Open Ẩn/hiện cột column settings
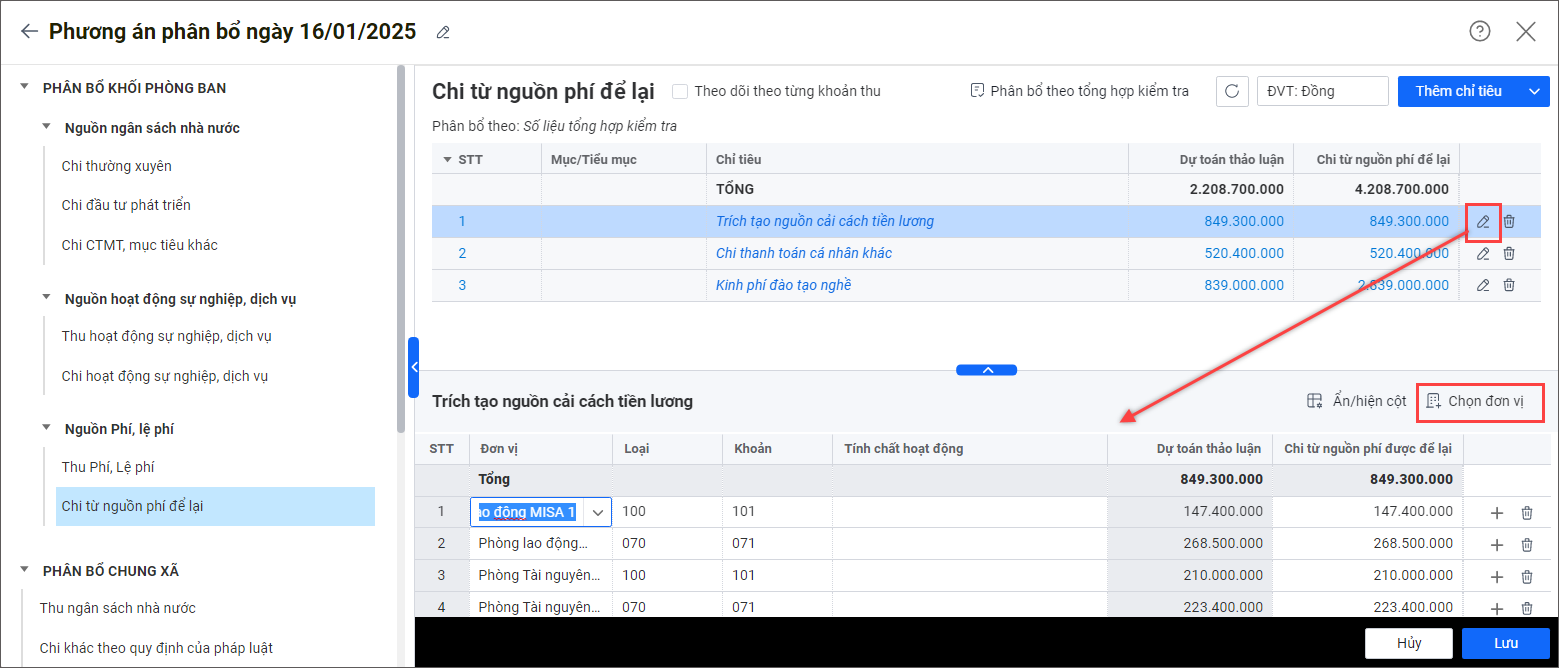The image size is (1559, 668). click(1357, 401)
